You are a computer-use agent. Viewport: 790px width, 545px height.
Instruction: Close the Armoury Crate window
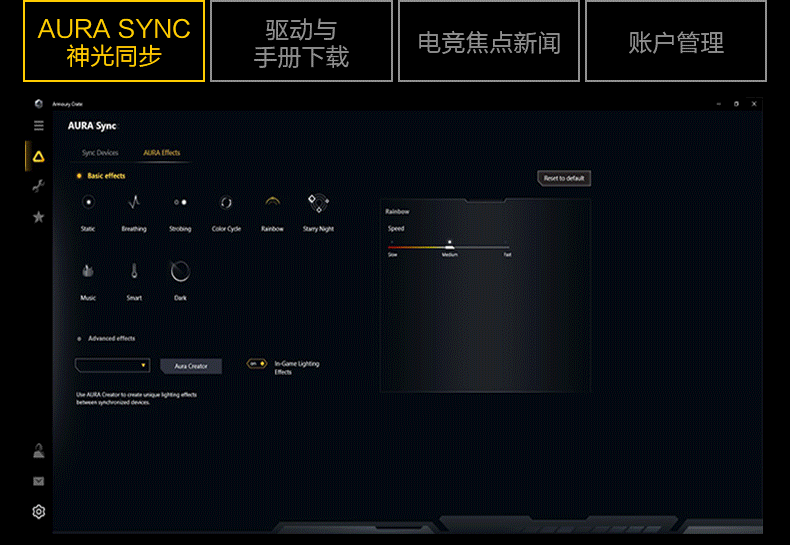tap(754, 104)
